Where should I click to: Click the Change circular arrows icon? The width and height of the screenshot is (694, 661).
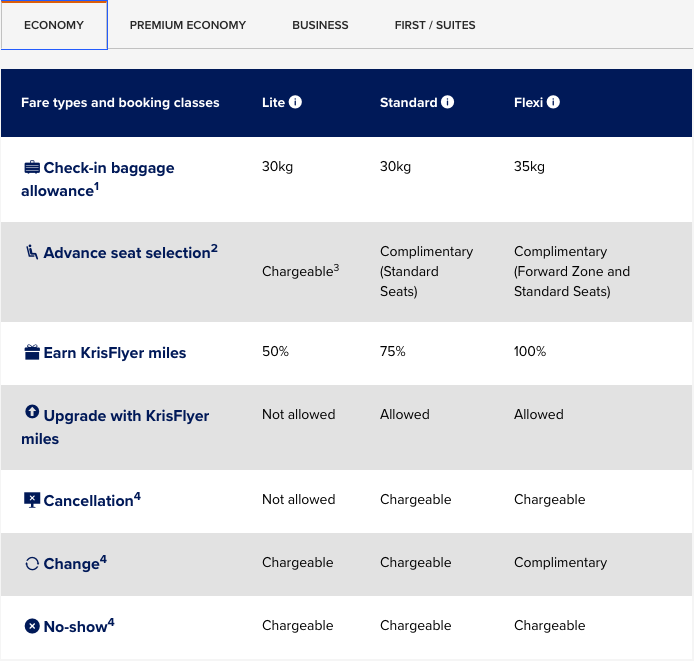click(32, 564)
